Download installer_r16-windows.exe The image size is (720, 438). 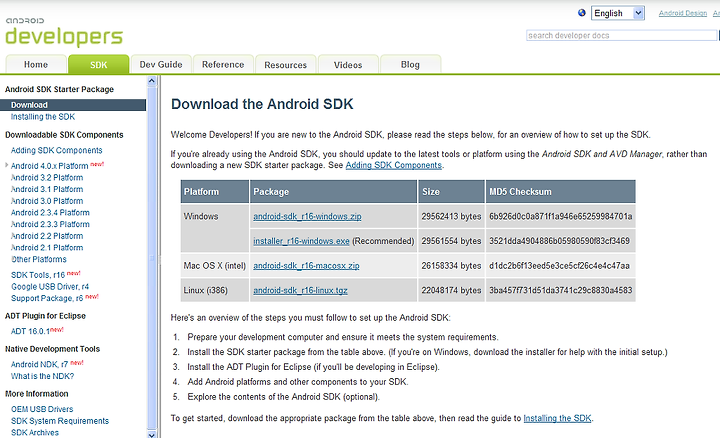point(301,241)
